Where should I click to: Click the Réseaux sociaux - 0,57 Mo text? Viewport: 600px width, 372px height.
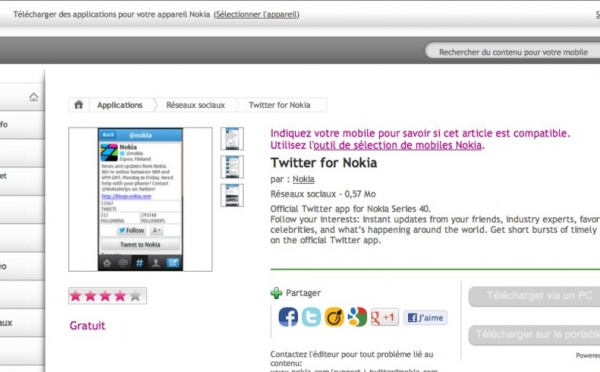pos(323,194)
